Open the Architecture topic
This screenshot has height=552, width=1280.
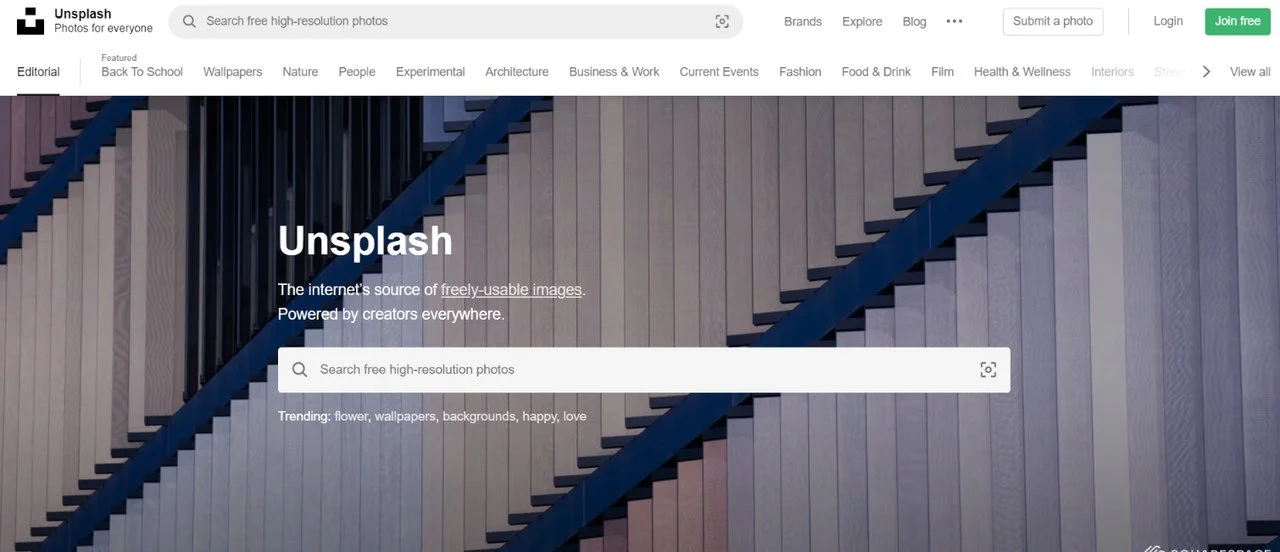[x=517, y=72]
